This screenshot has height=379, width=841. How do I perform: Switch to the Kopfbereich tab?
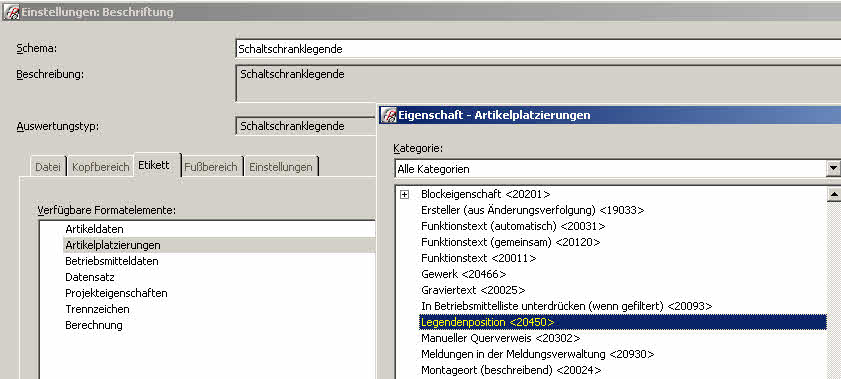click(100, 167)
